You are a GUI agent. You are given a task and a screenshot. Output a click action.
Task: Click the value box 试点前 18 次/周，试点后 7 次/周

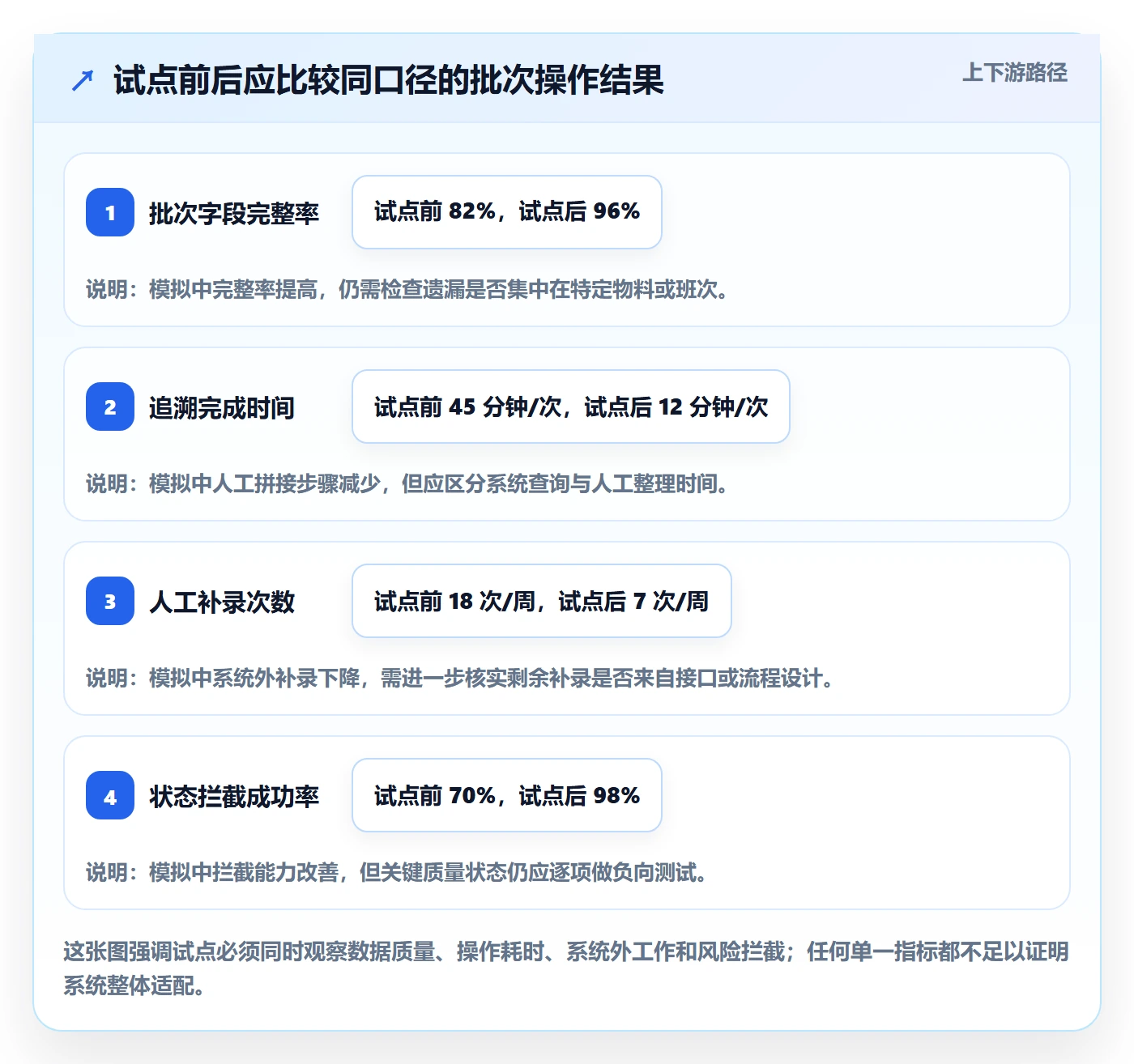[542, 601]
